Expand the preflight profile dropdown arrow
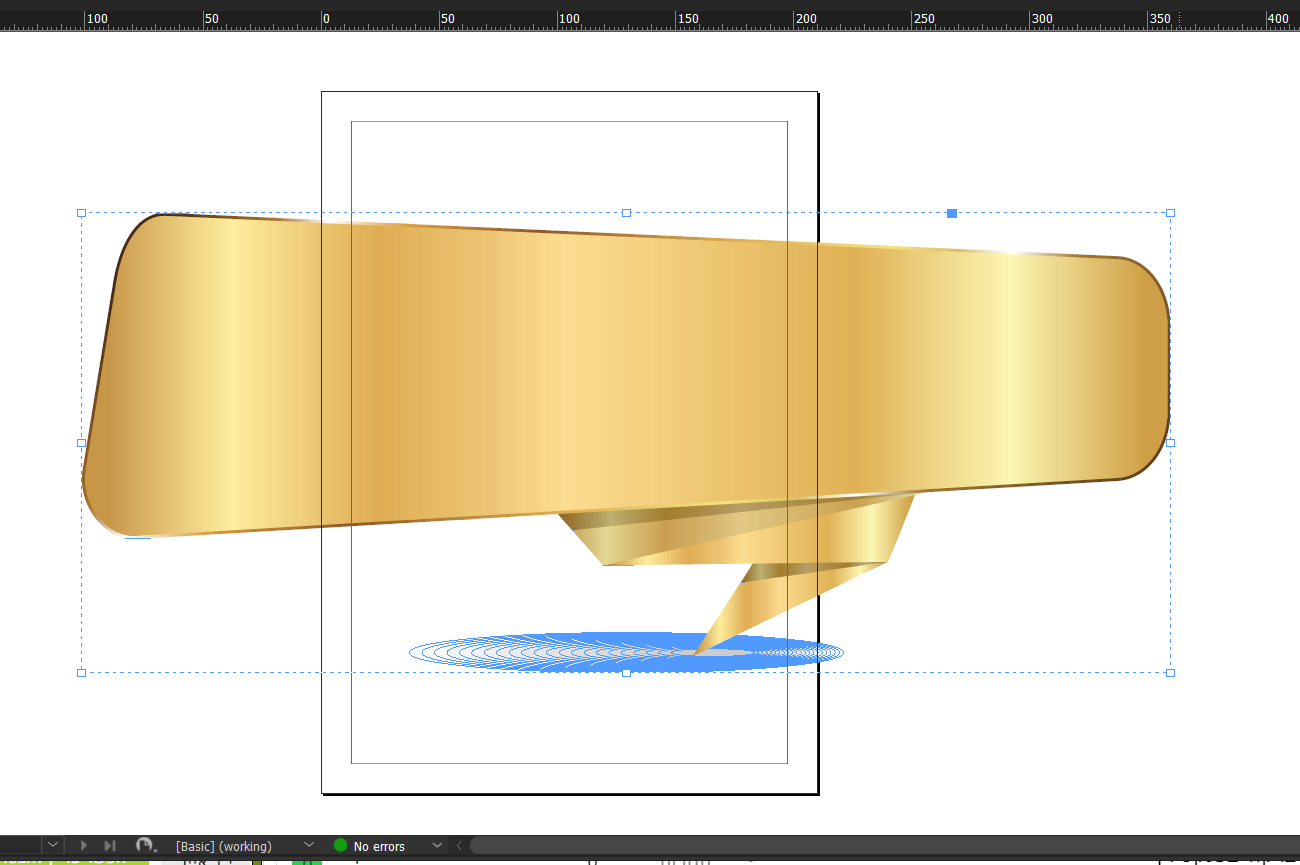Image resolution: width=1300 pixels, height=865 pixels. [x=309, y=846]
